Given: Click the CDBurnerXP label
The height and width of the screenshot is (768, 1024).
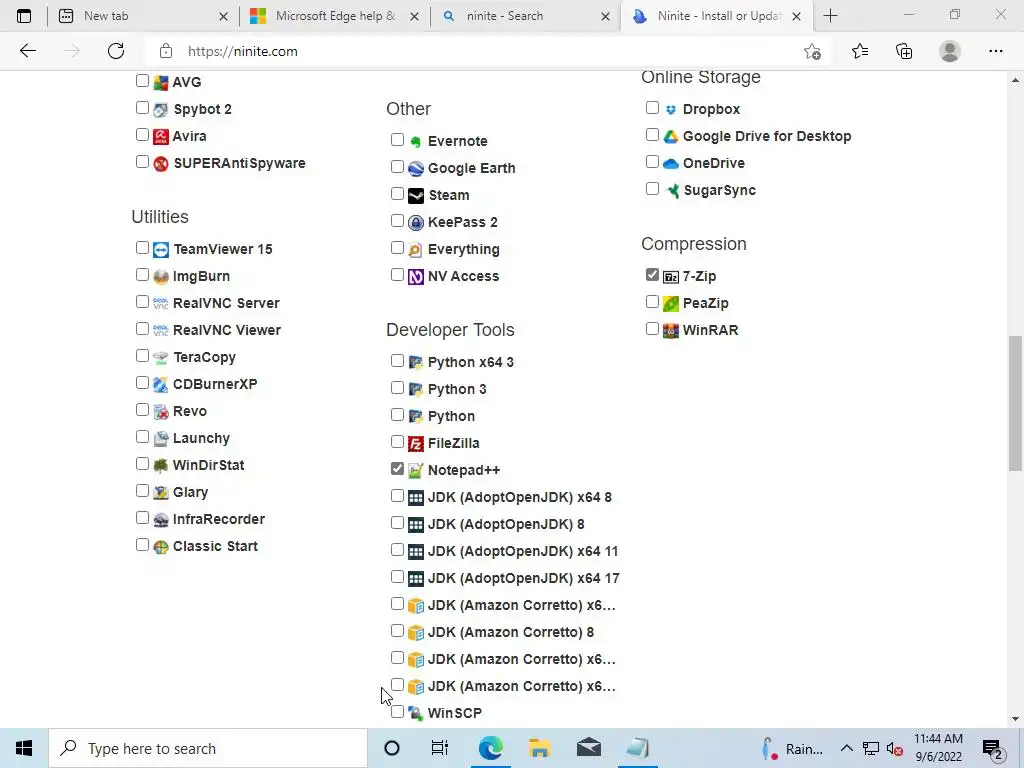Looking at the screenshot, I should pyautogui.click(x=215, y=384).
